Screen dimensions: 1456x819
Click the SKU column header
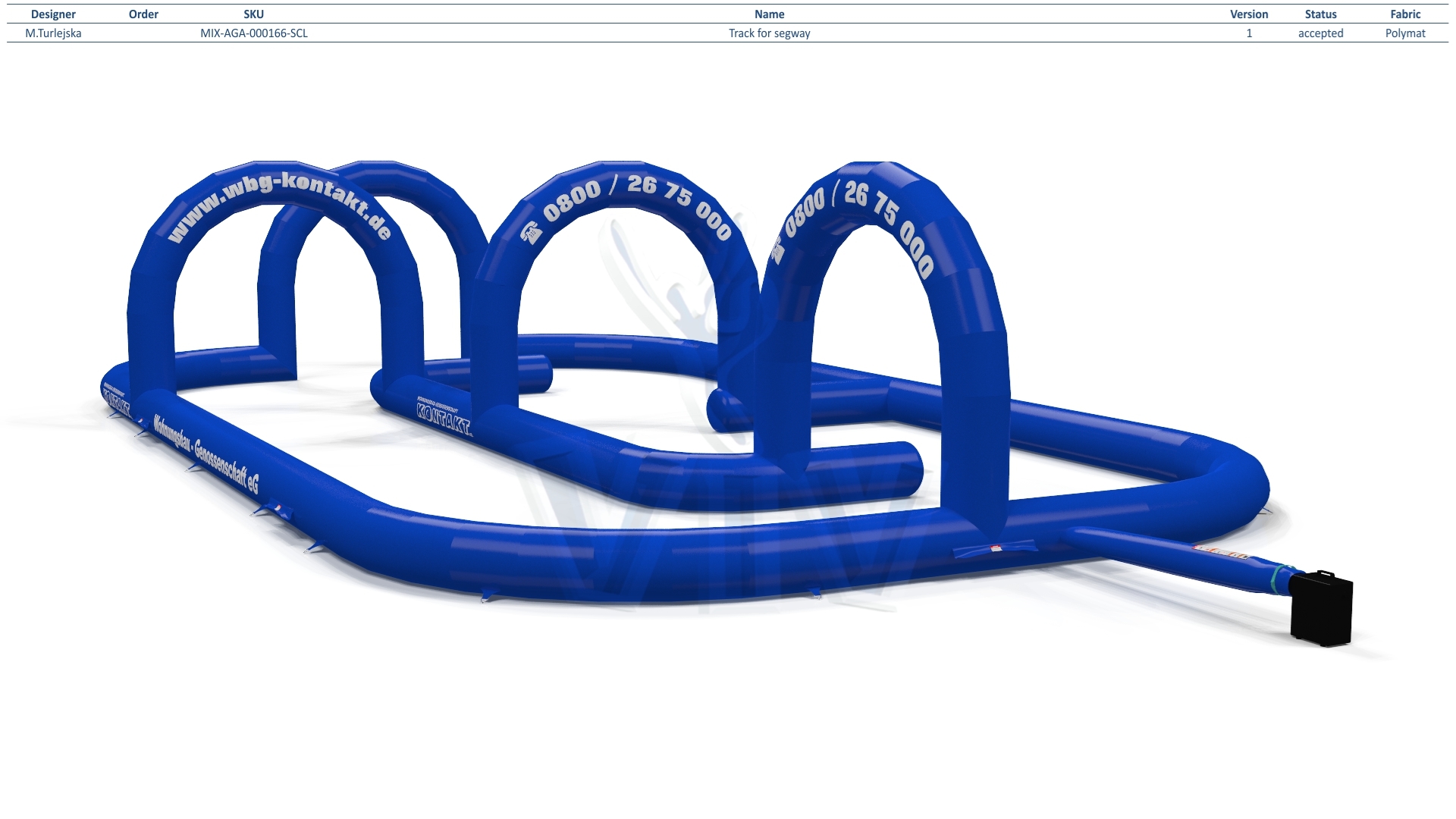click(x=254, y=14)
